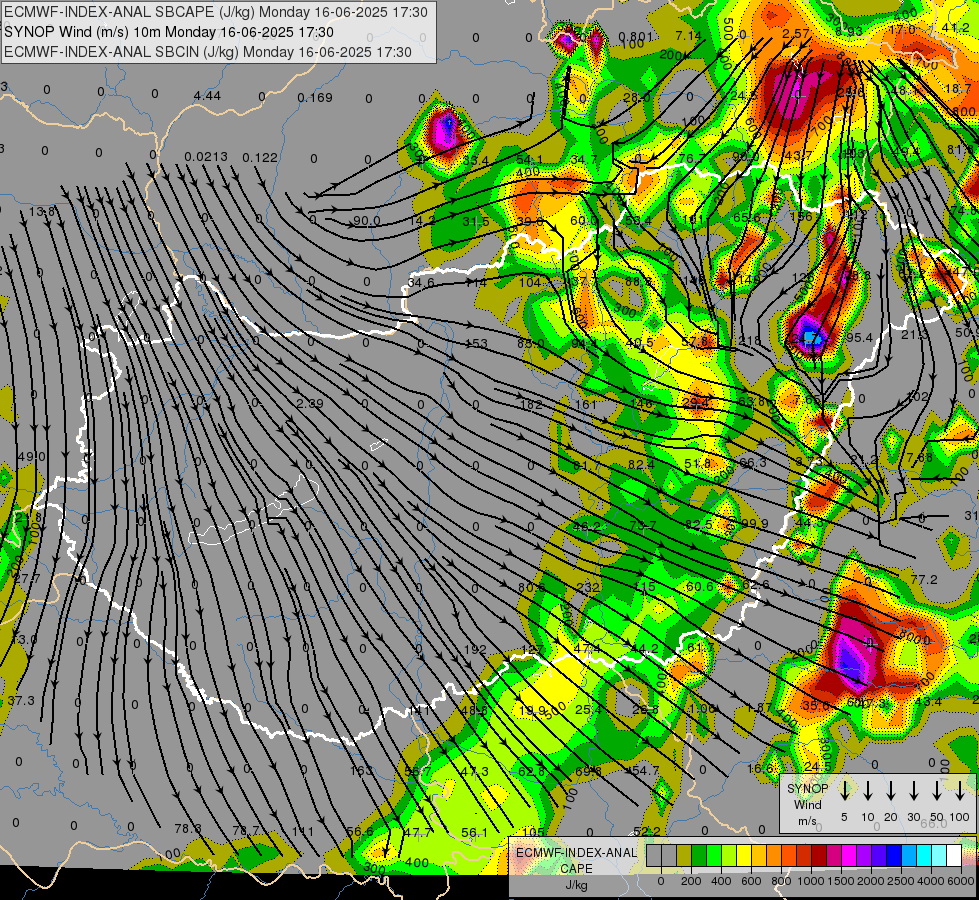Select the SYNOP Wind 10m title line
The width and height of the screenshot is (979, 900).
(169, 32)
